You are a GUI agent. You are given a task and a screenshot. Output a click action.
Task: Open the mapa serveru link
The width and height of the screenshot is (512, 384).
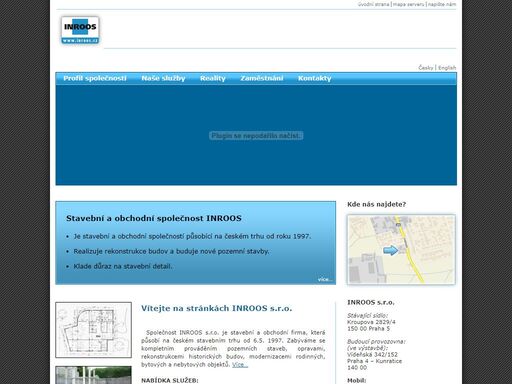point(409,4)
